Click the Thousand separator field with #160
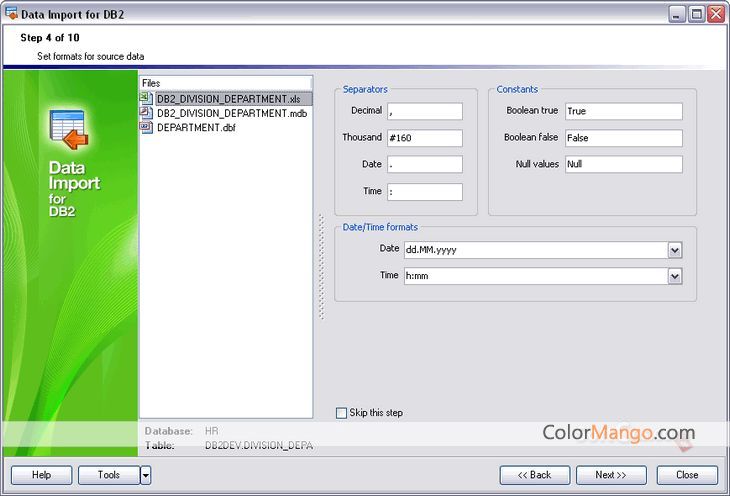The image size is (730, 496). (425, 138)
